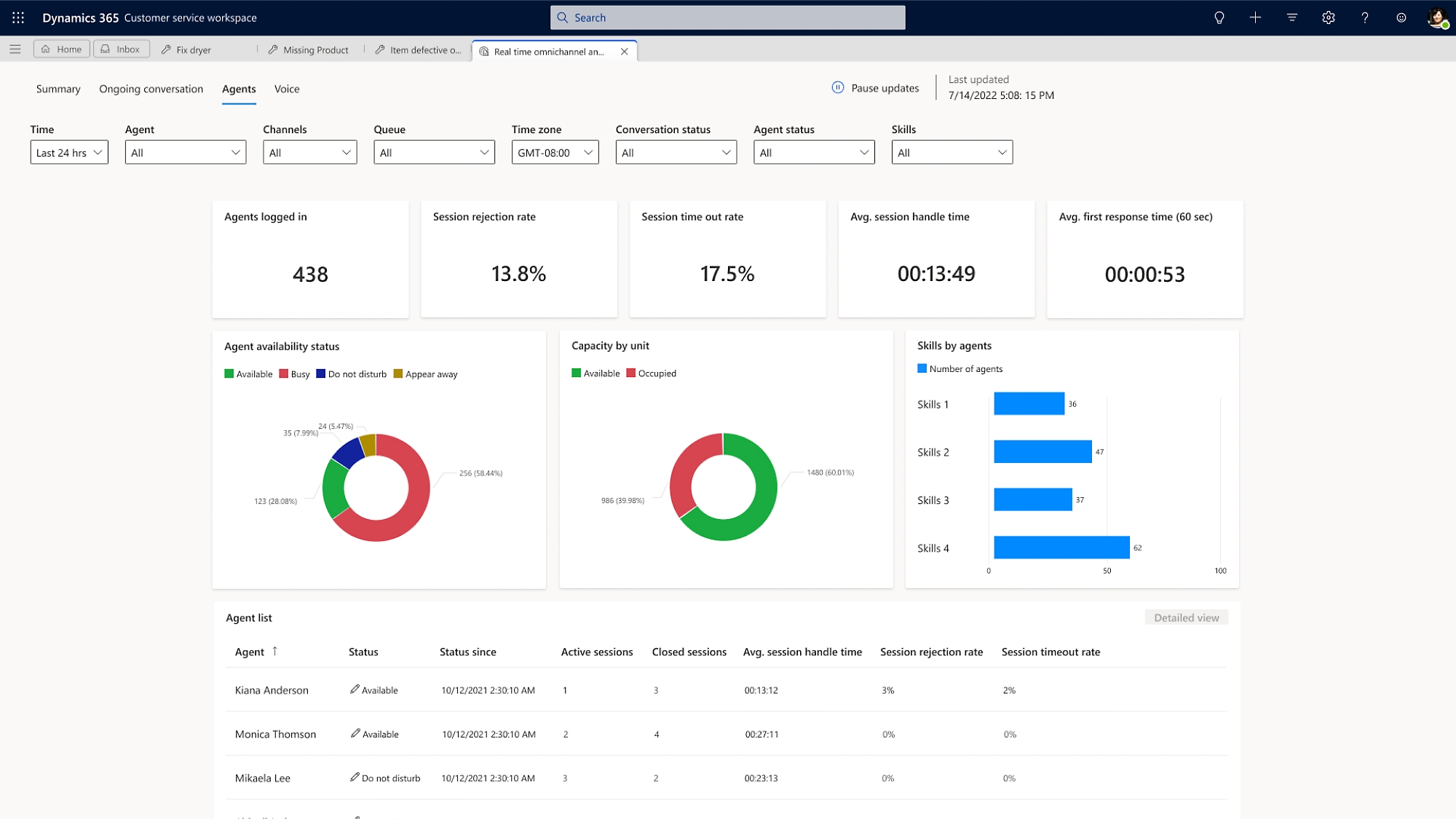Click the Help question mark icon

[x=1365, y=17]
